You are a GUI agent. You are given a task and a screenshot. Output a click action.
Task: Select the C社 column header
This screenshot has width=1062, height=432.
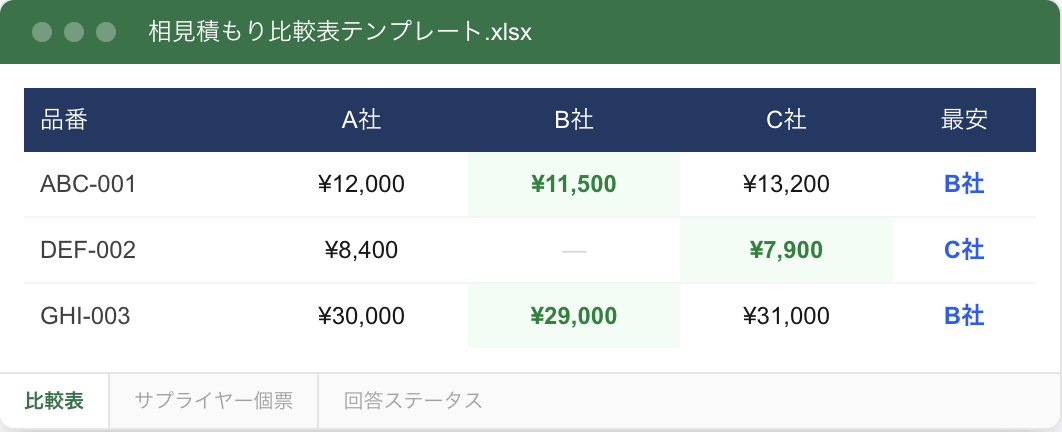[x=786, y=120]
